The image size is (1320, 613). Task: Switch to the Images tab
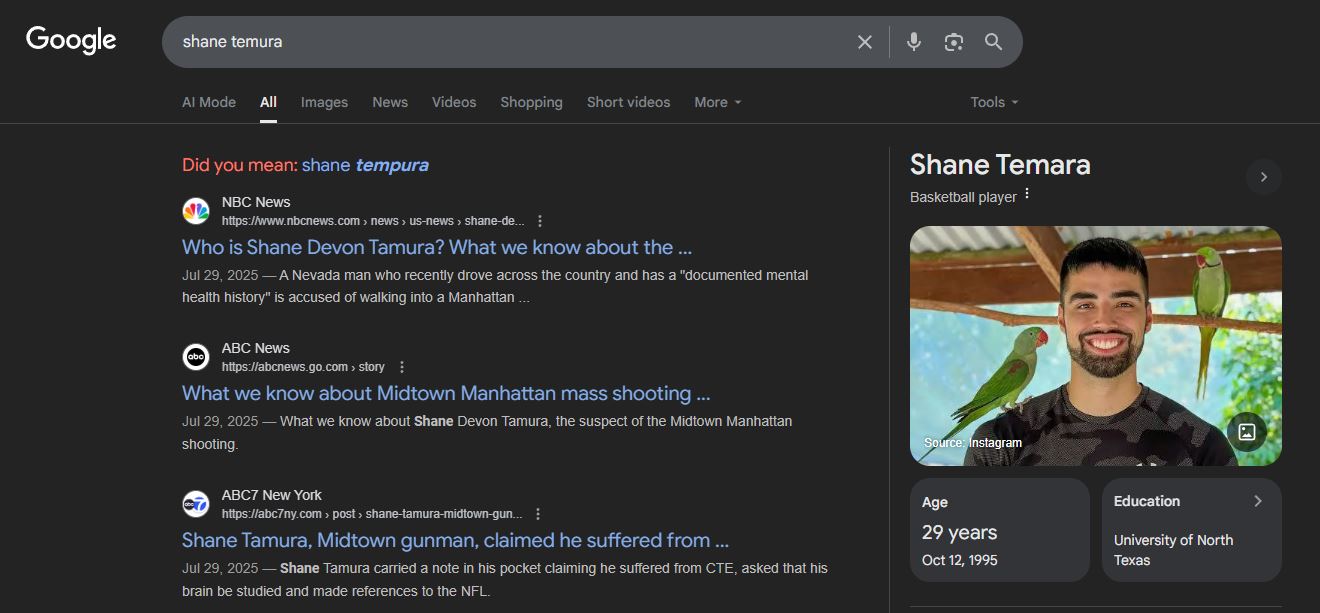click(324, 102)
